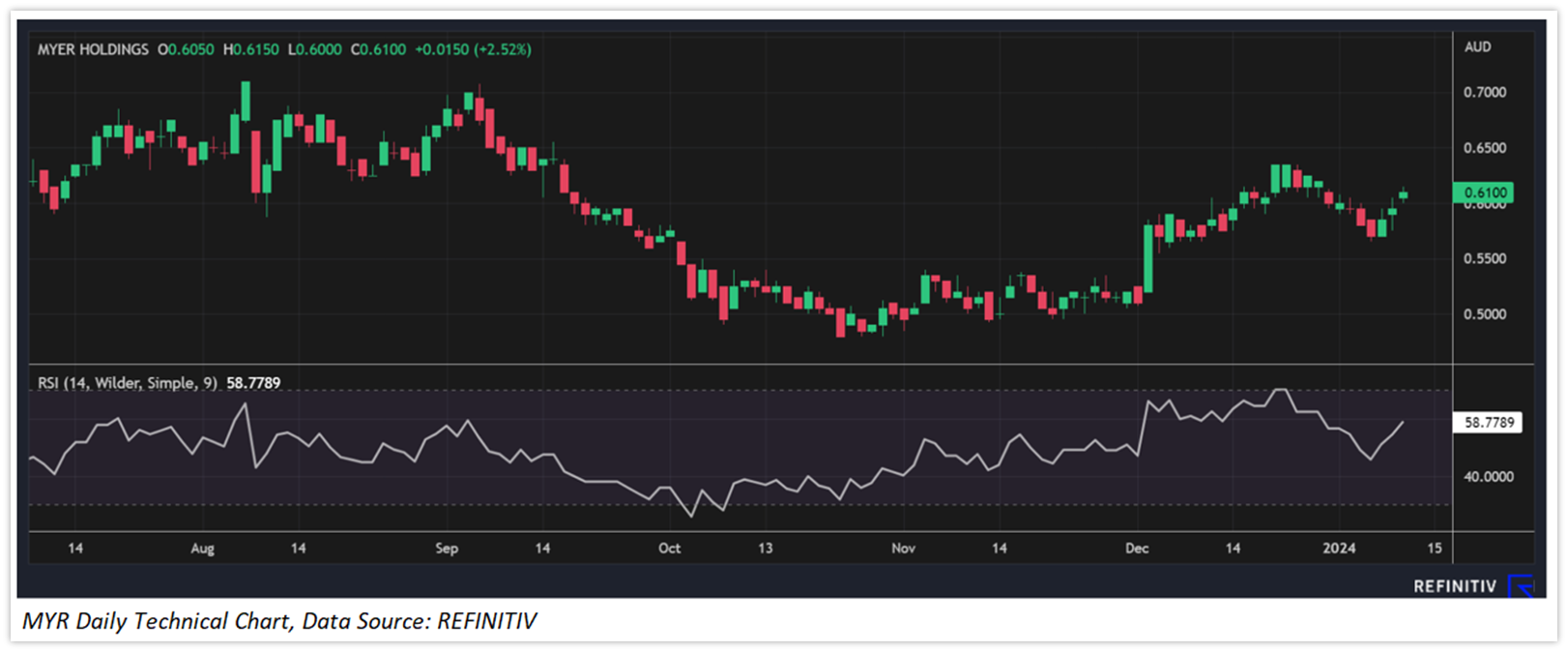Click the 0.6500 price axis label
Image resolution: width=1568 pixels, height=652 pixels.
[1485, 148]
